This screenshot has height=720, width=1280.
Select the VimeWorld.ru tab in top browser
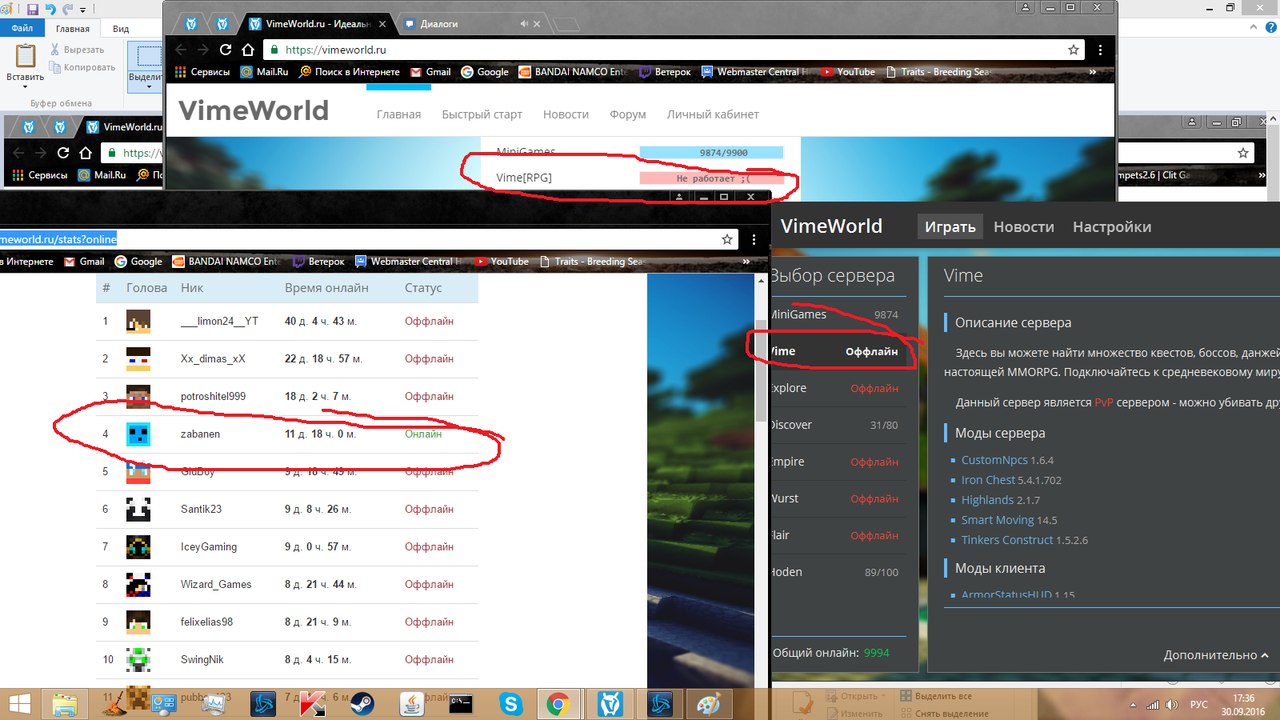tap(317, 22)
